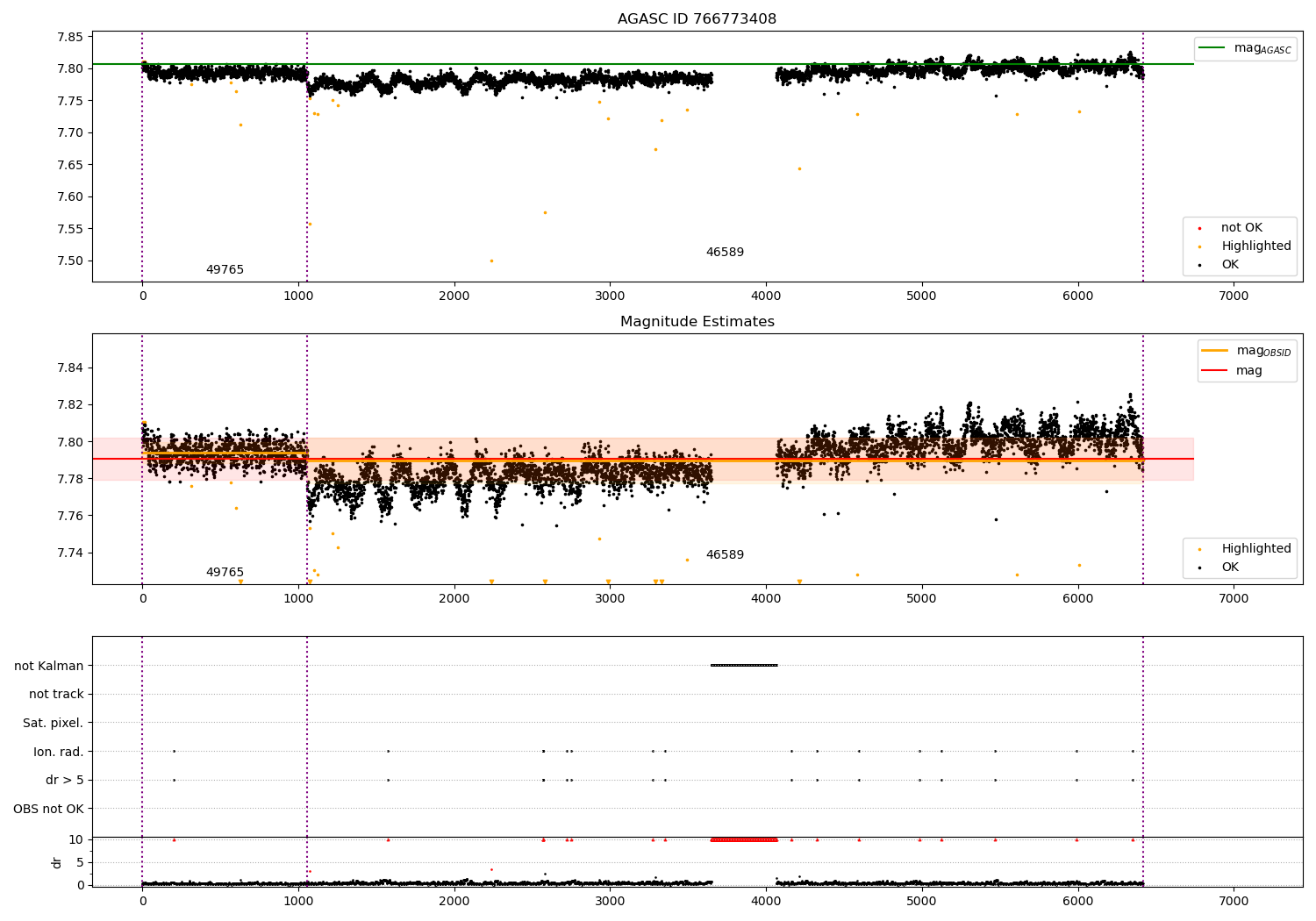Click the 3000 x-tick in top plot

coord(610,296)
